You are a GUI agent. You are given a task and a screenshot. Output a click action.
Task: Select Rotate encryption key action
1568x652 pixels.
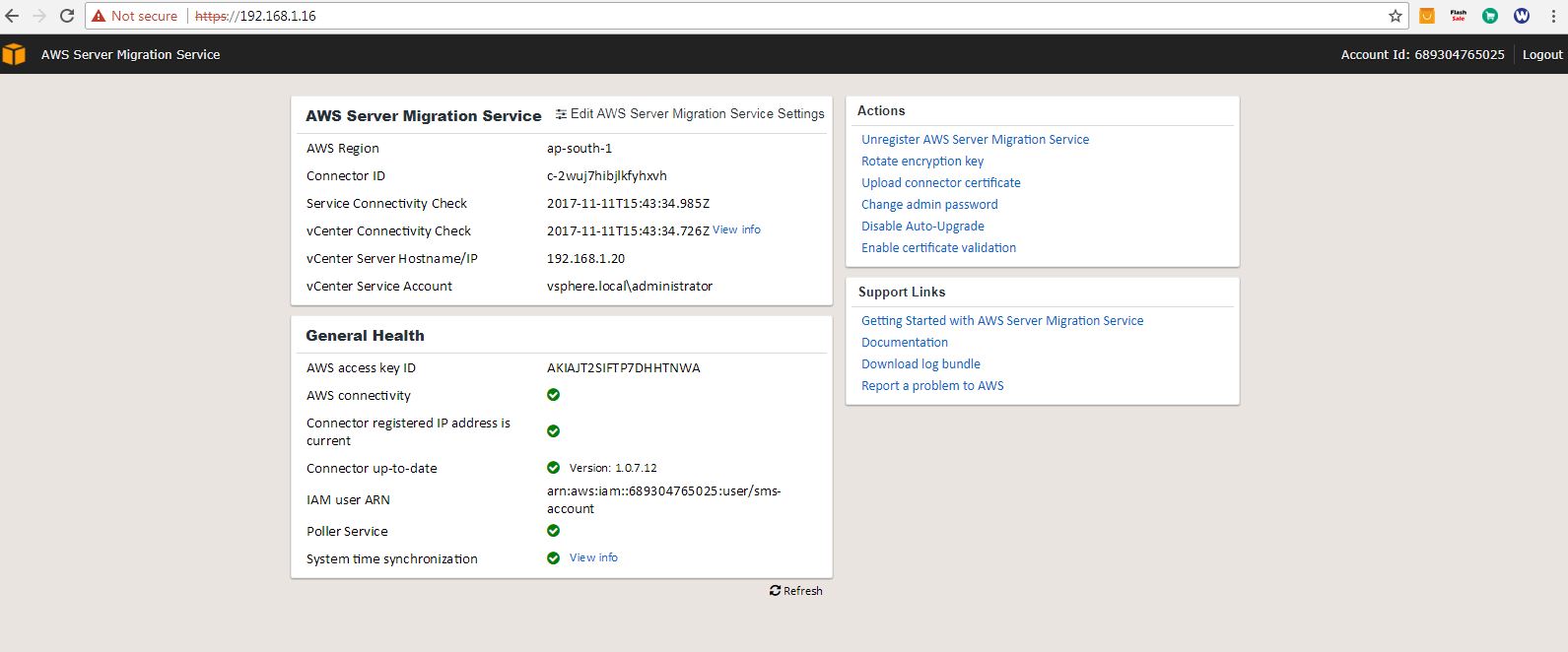[x=921, y=162]
